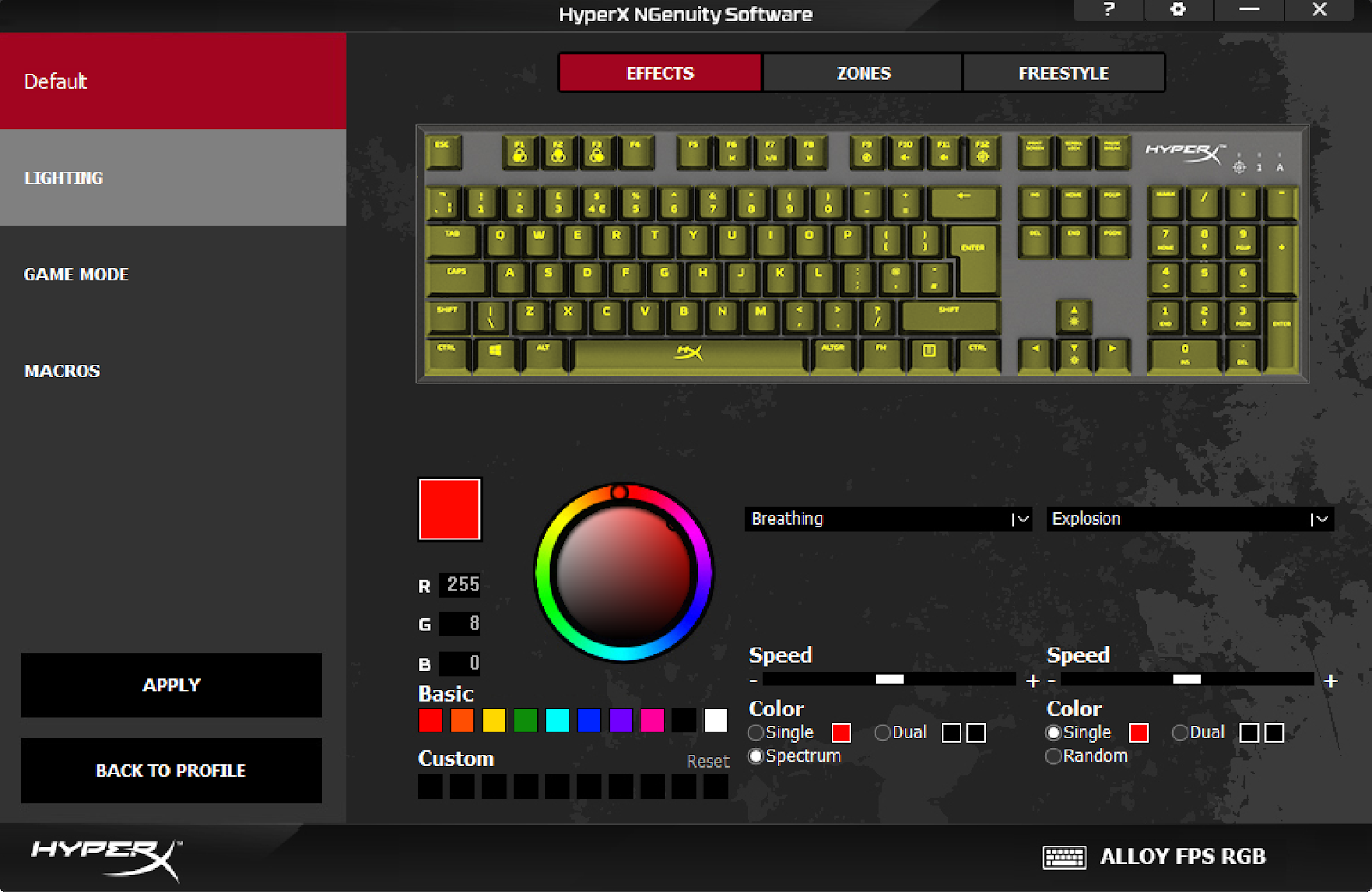Screen dimensions: 1372x892
Task: Enable Spectrum color mode for Breathing effect
Action: point(755,756)
